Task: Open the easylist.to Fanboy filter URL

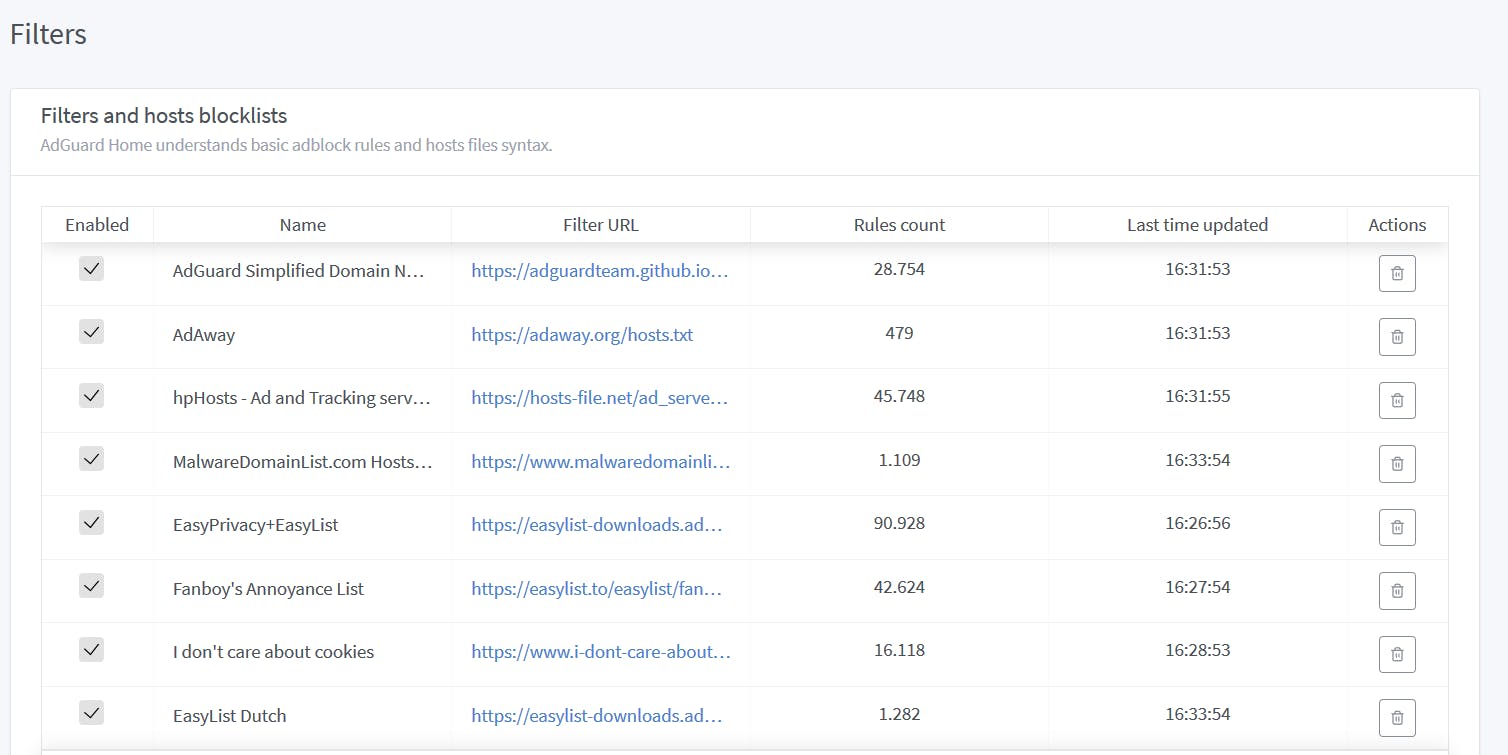Action: [x=596, y=589]
